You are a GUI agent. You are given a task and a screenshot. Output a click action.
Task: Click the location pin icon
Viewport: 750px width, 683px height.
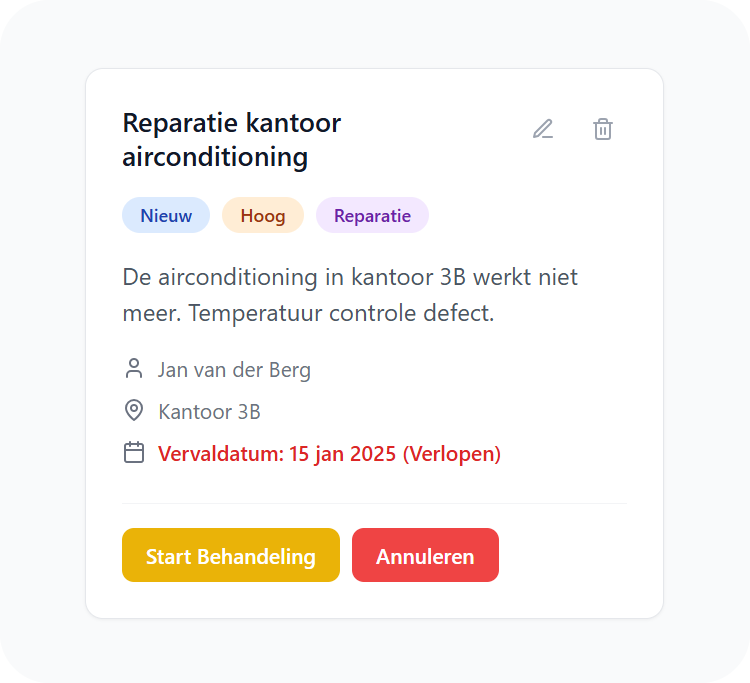(134, 410)
